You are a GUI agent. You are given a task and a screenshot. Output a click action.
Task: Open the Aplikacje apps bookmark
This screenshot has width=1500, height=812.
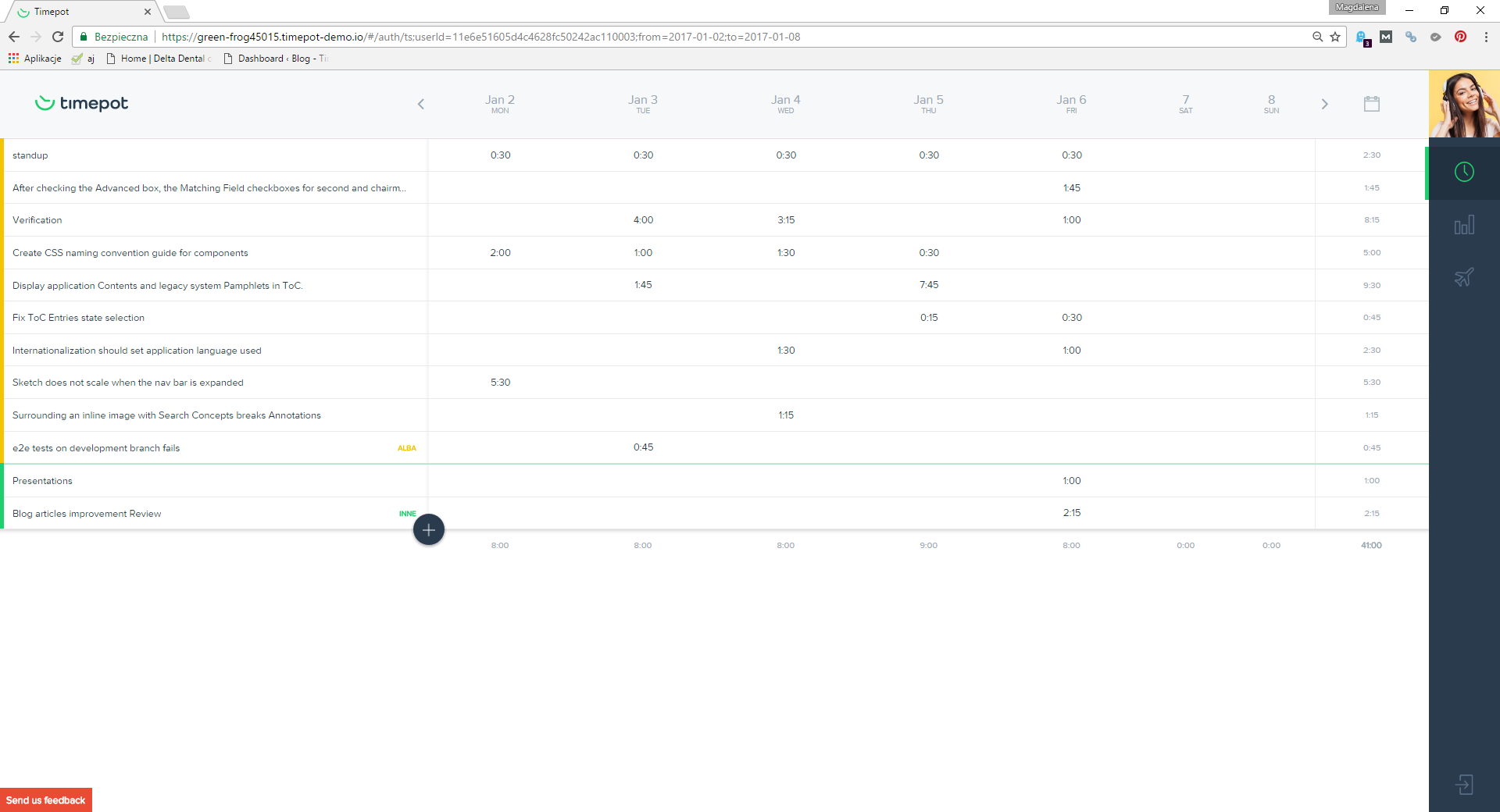point(35,59)
